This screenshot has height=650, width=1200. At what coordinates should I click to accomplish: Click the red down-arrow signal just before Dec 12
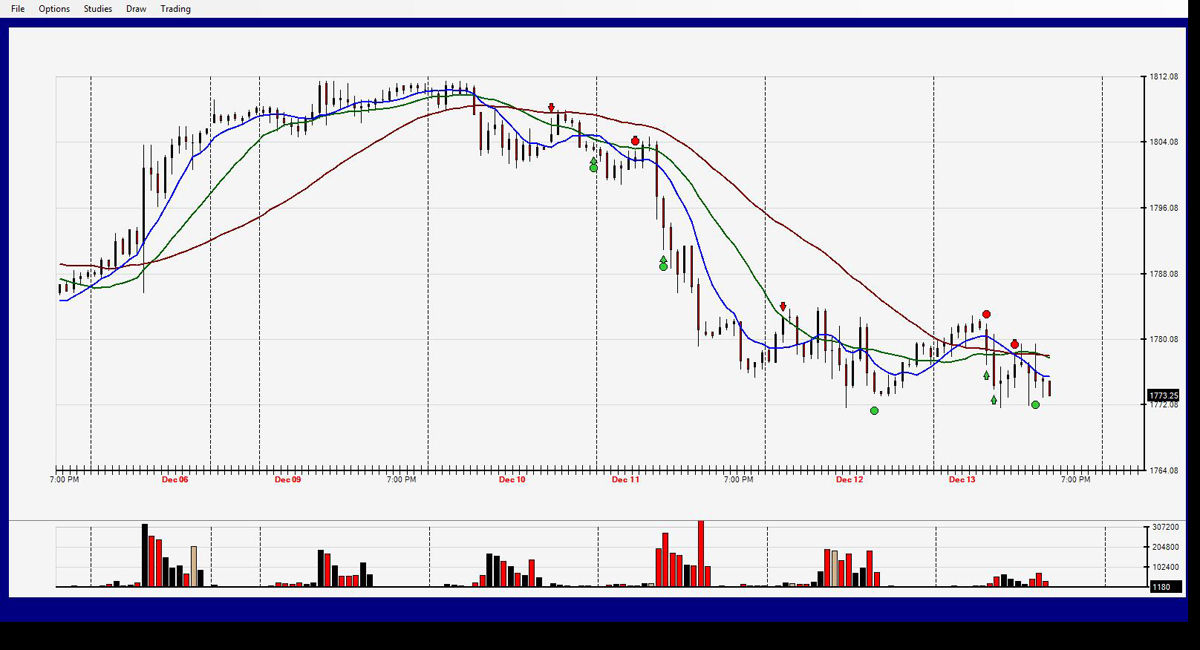[x=783, y=307]
